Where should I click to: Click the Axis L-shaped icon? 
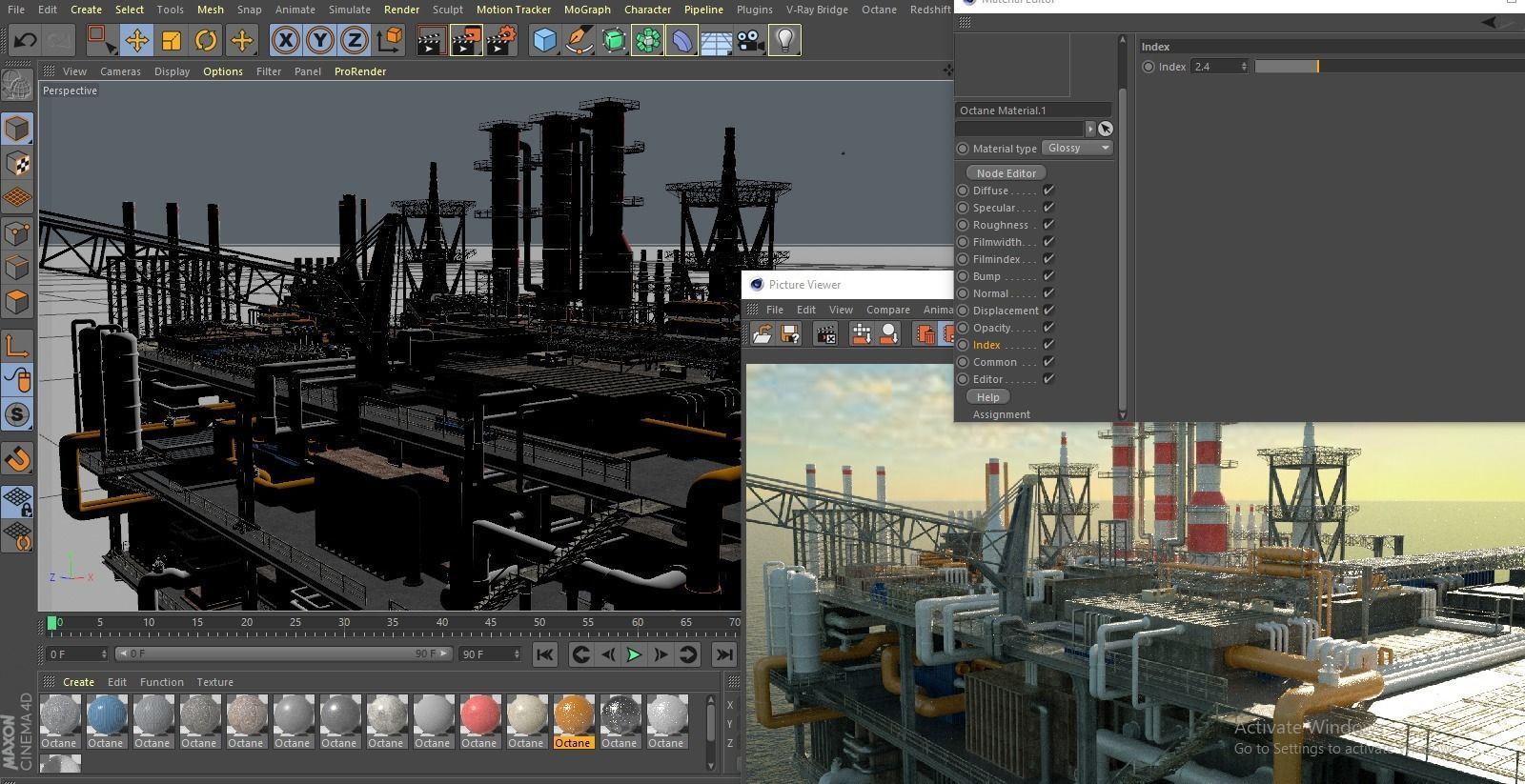click(x=17, y=346)
